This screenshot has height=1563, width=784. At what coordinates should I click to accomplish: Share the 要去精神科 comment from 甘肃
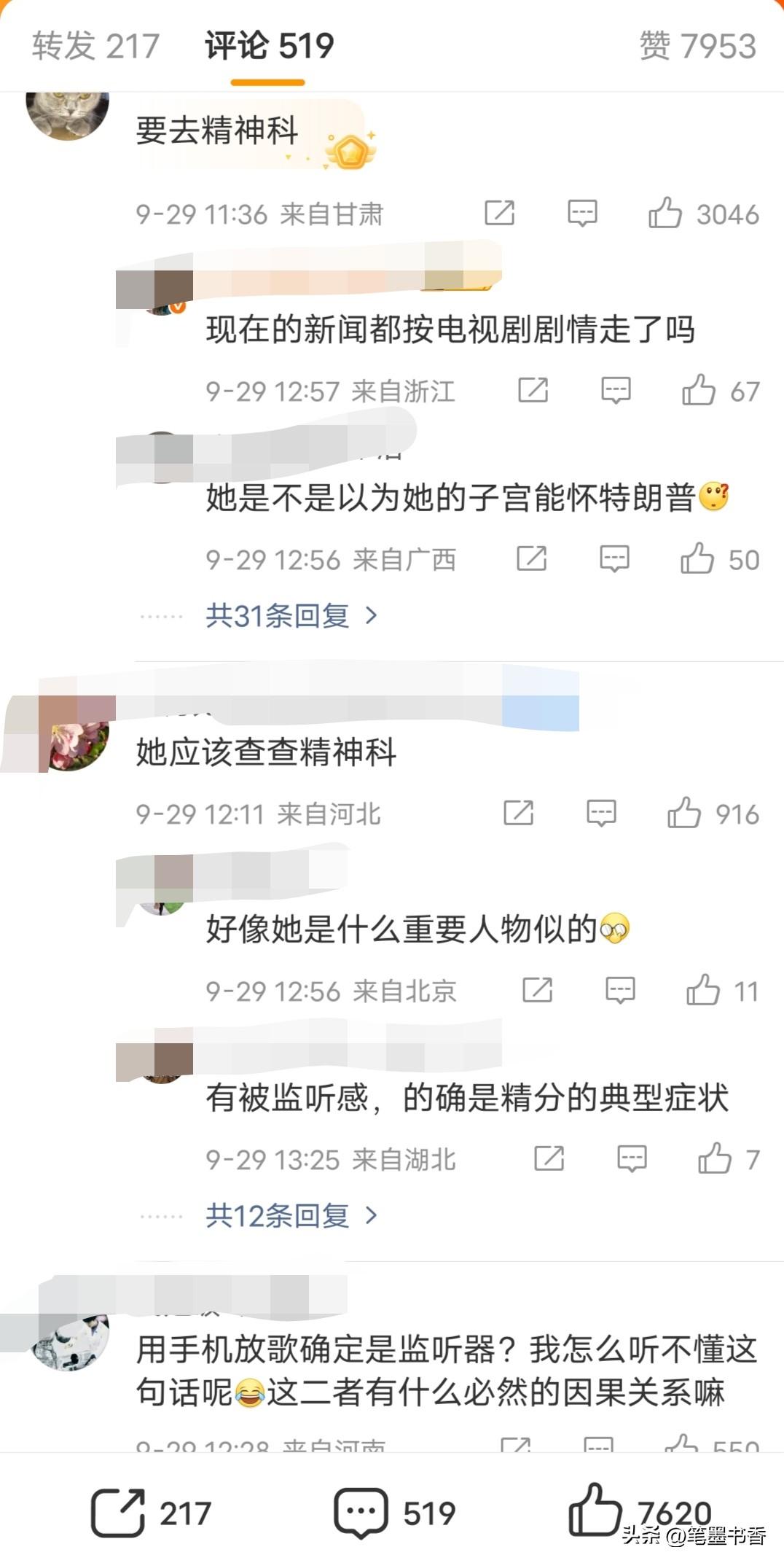coord(500,213)
